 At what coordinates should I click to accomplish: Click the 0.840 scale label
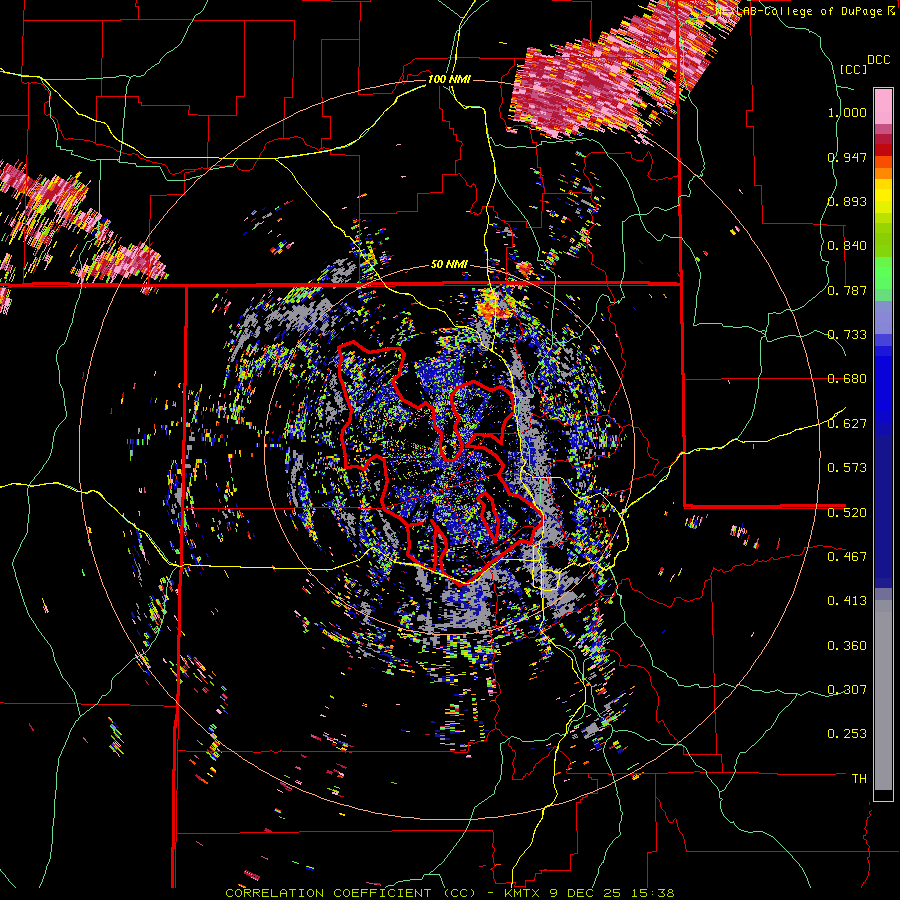click(847, 246)
